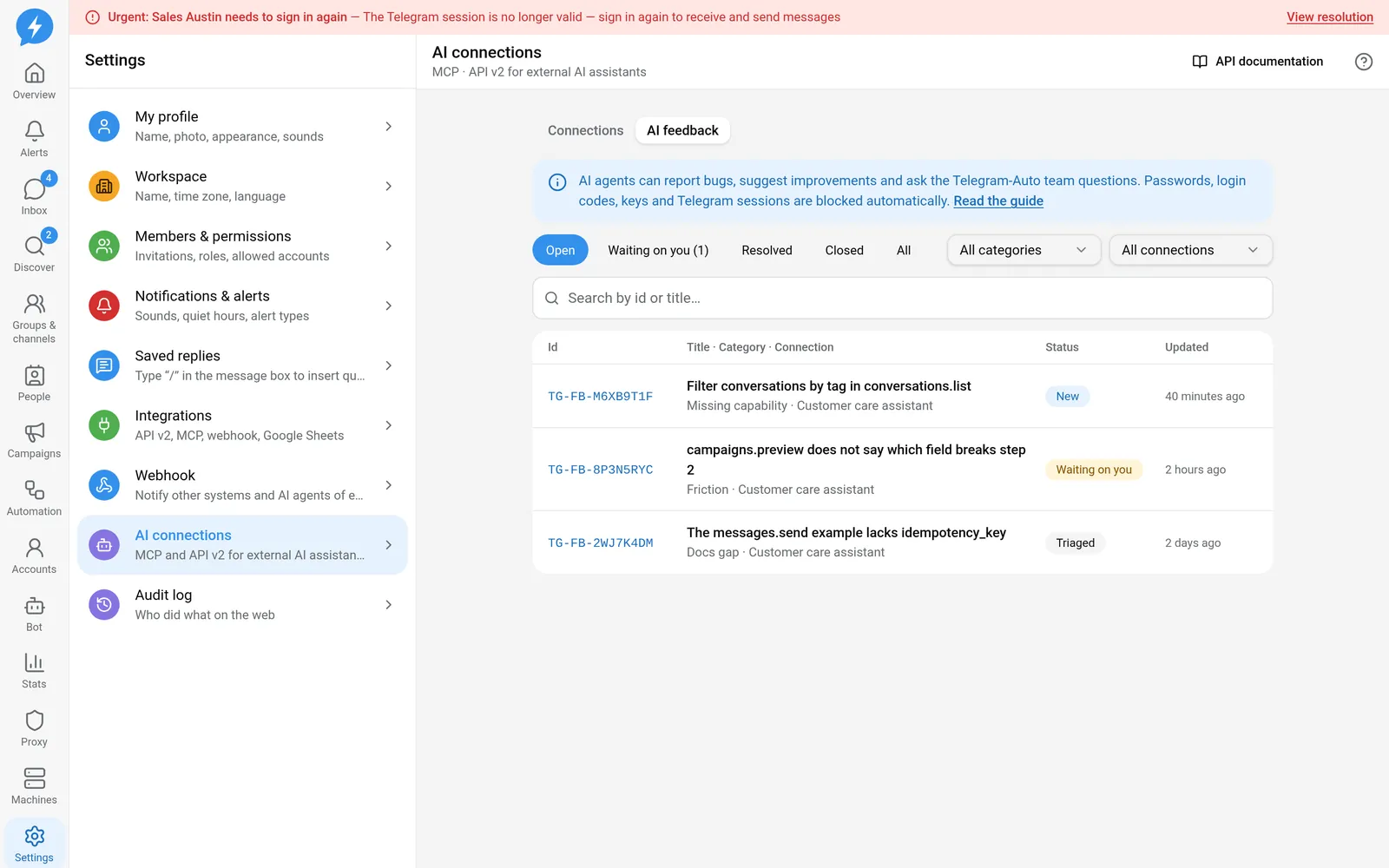Filter by Closed status
This screenshot has width=1389, height=868.
[844, 250]
